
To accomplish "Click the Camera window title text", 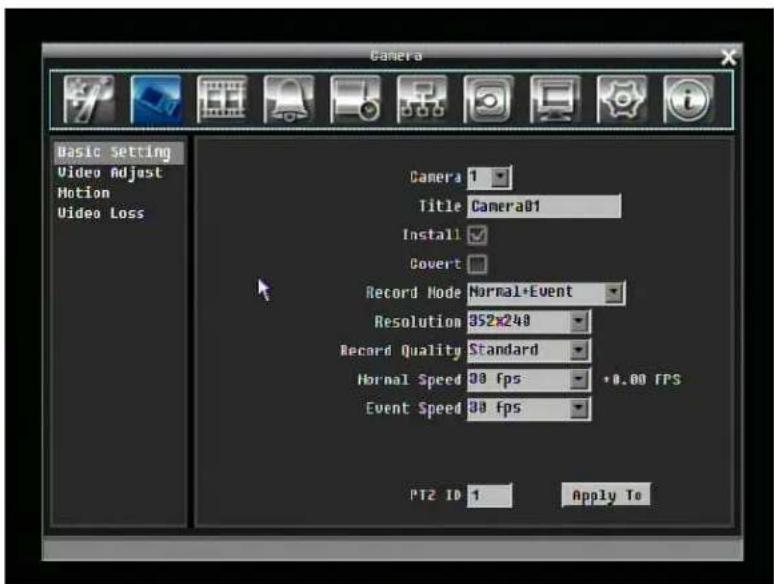I will click(396, 56).
